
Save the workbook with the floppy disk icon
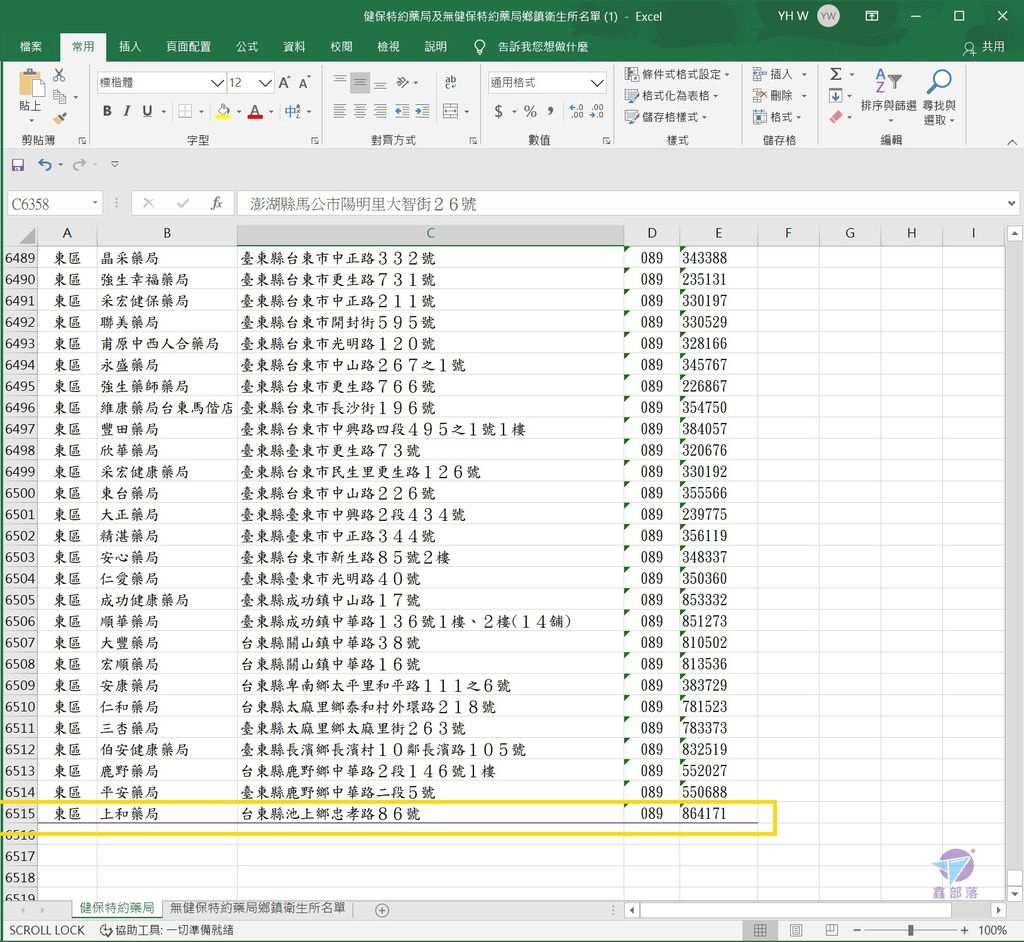point(17,164)
